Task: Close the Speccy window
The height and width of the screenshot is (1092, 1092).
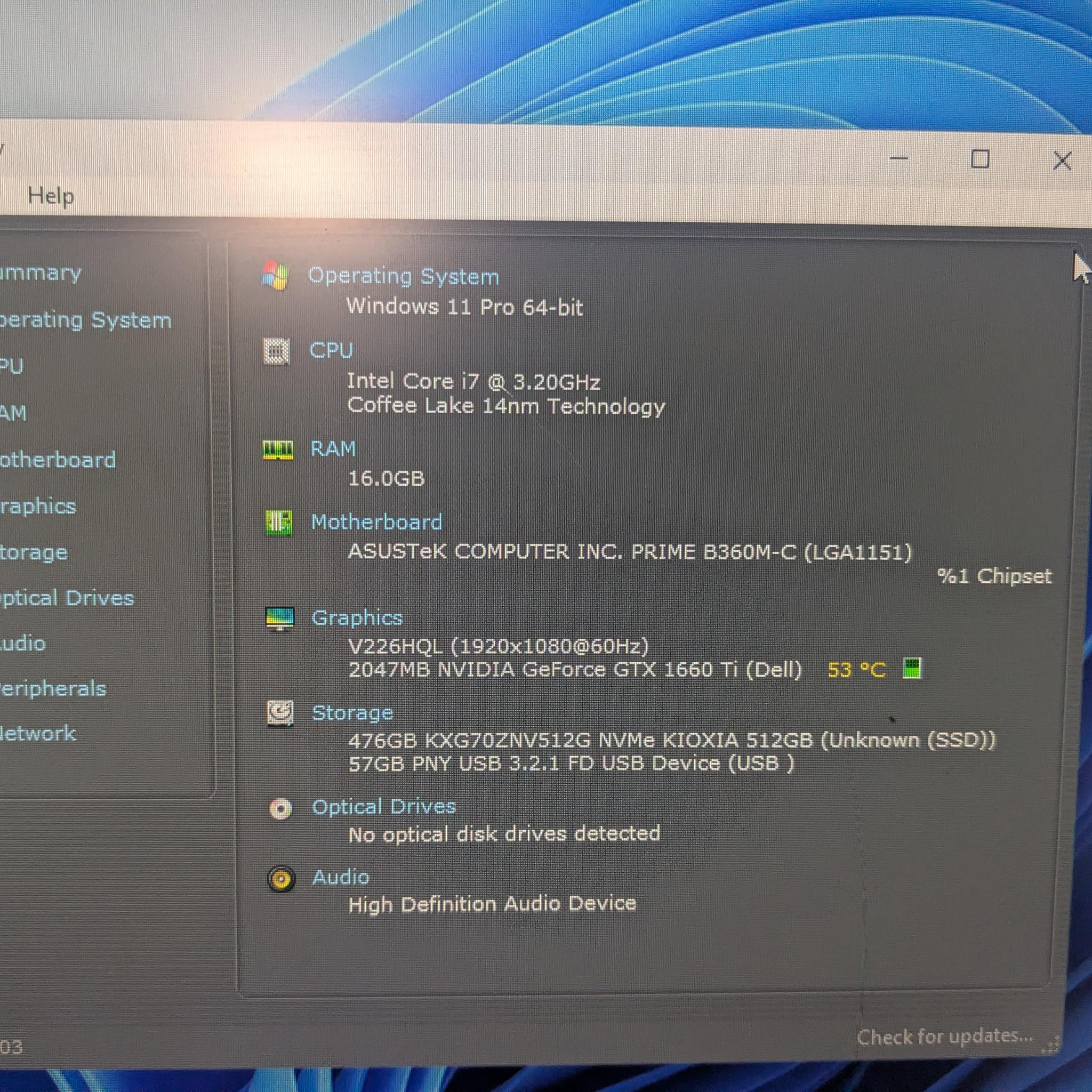Action: (1063, 160)
